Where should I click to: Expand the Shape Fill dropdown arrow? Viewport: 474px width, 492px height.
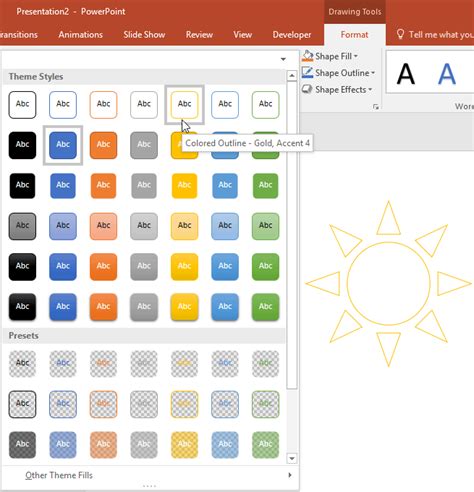pos(356,56)
